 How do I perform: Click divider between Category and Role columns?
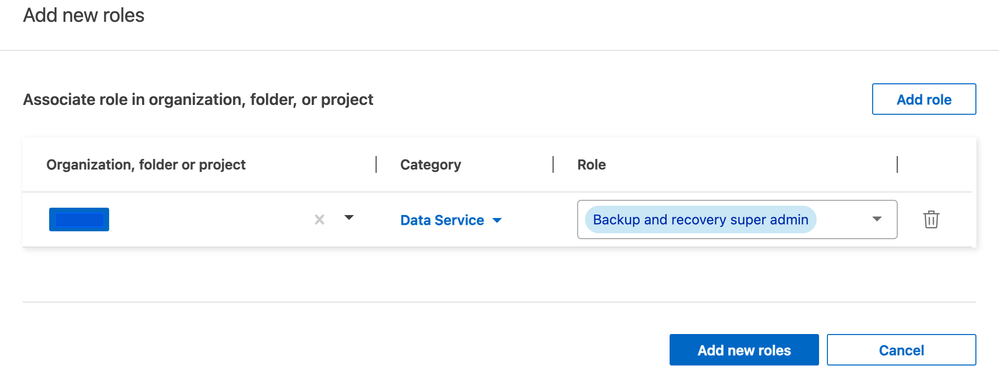(553, 165)
